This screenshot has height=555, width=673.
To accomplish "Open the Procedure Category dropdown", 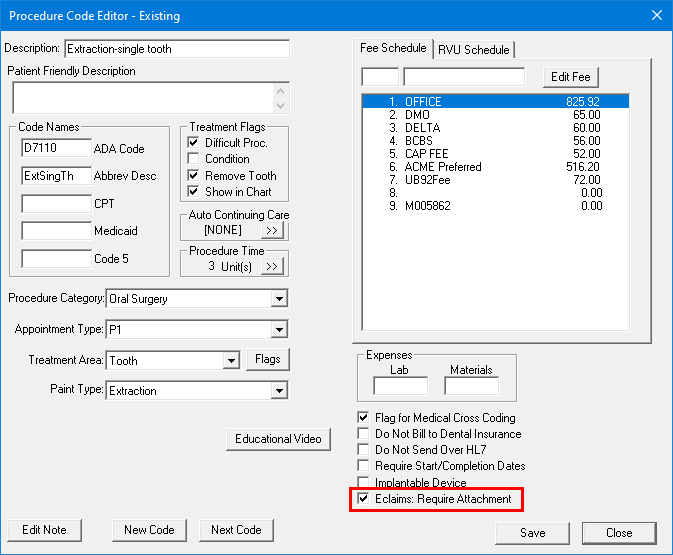I will (x=278, y=299).
